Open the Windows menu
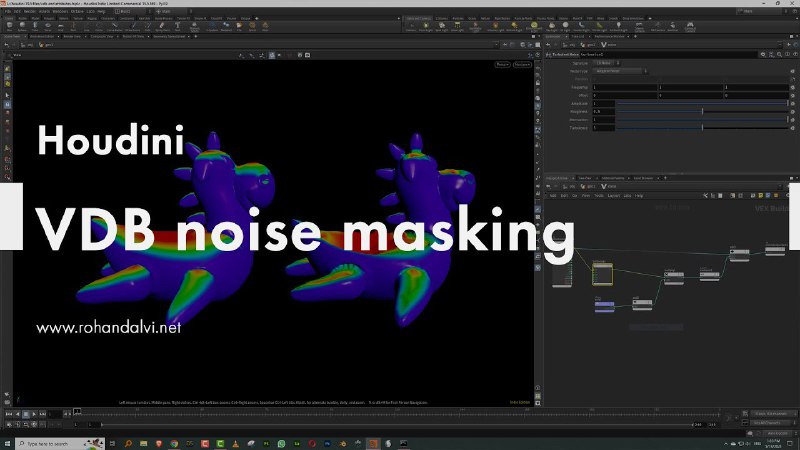Image resolution: width=800 pixels, height=450 pixels. [x=60, y=11]
